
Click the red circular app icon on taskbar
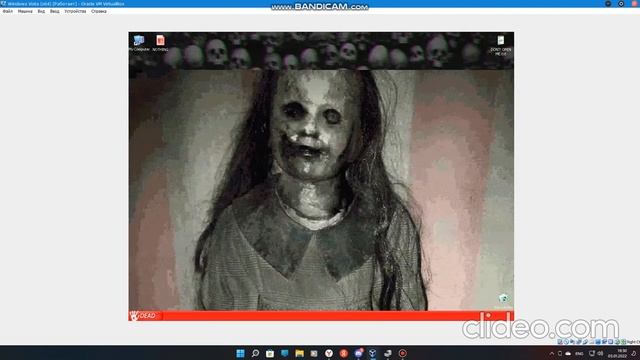coord(344,353)
